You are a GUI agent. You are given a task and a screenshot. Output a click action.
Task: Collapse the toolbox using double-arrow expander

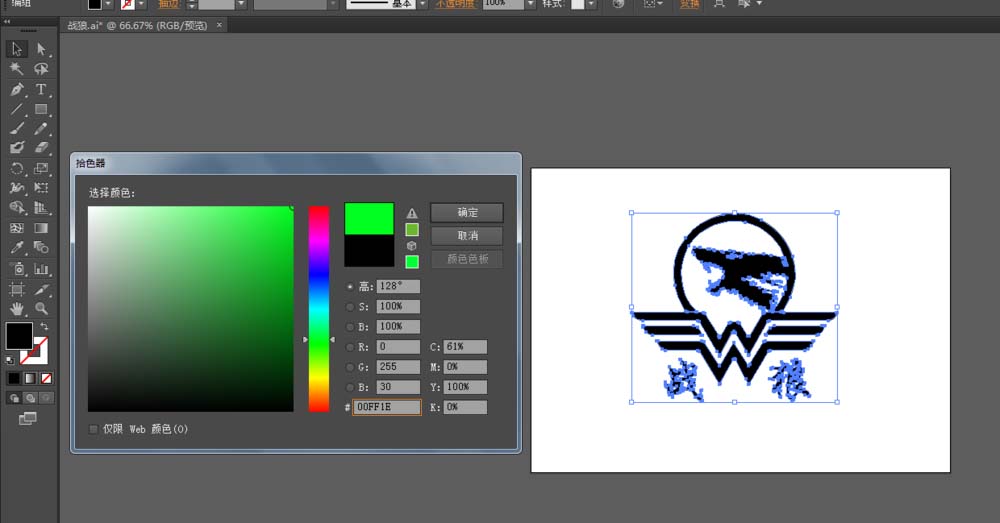[7, 21]
